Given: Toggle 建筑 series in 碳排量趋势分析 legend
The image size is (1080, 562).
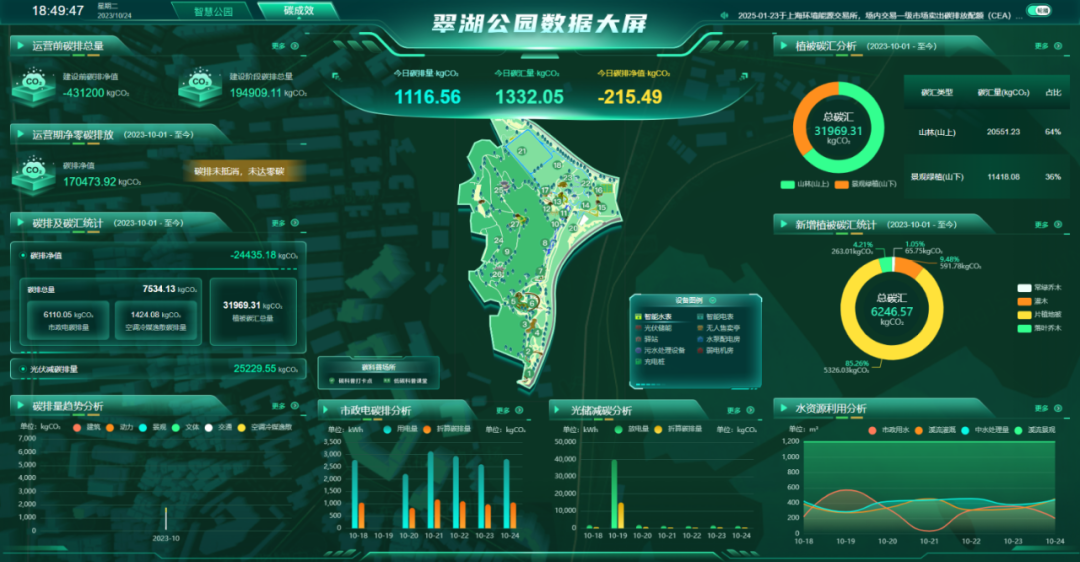Looking at the screenshot, I should pos(76,427).
